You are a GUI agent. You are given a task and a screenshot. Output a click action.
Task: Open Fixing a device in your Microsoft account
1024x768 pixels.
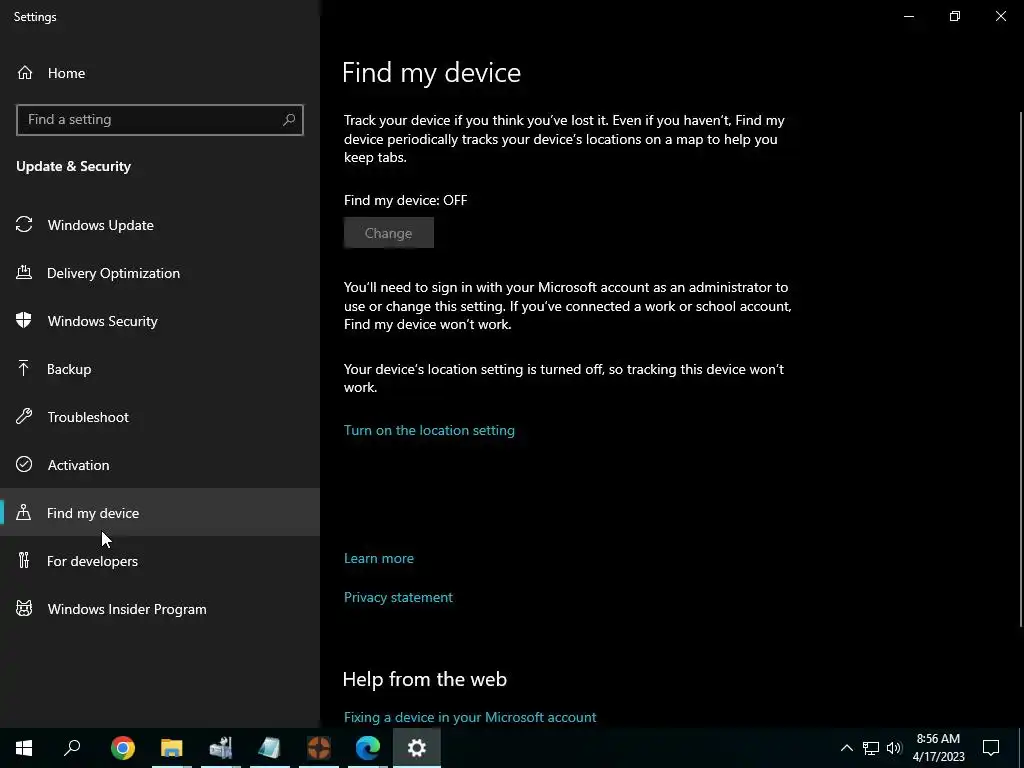pos(470,717)
